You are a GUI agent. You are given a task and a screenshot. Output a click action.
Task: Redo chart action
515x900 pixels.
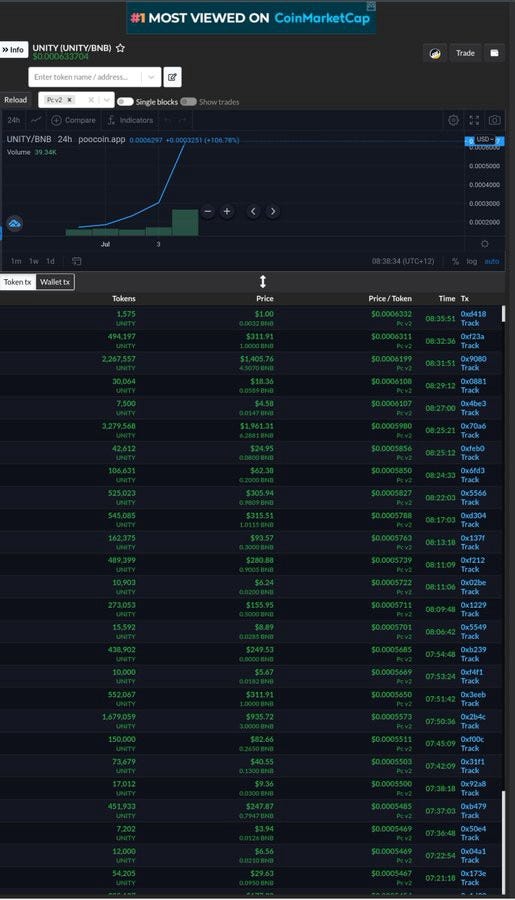182,120
